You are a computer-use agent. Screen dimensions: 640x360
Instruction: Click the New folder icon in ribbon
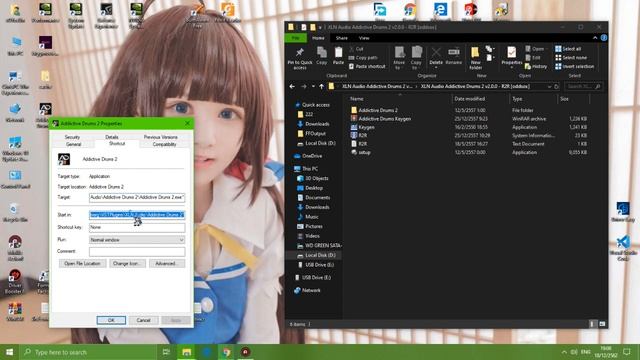[476, 58]
